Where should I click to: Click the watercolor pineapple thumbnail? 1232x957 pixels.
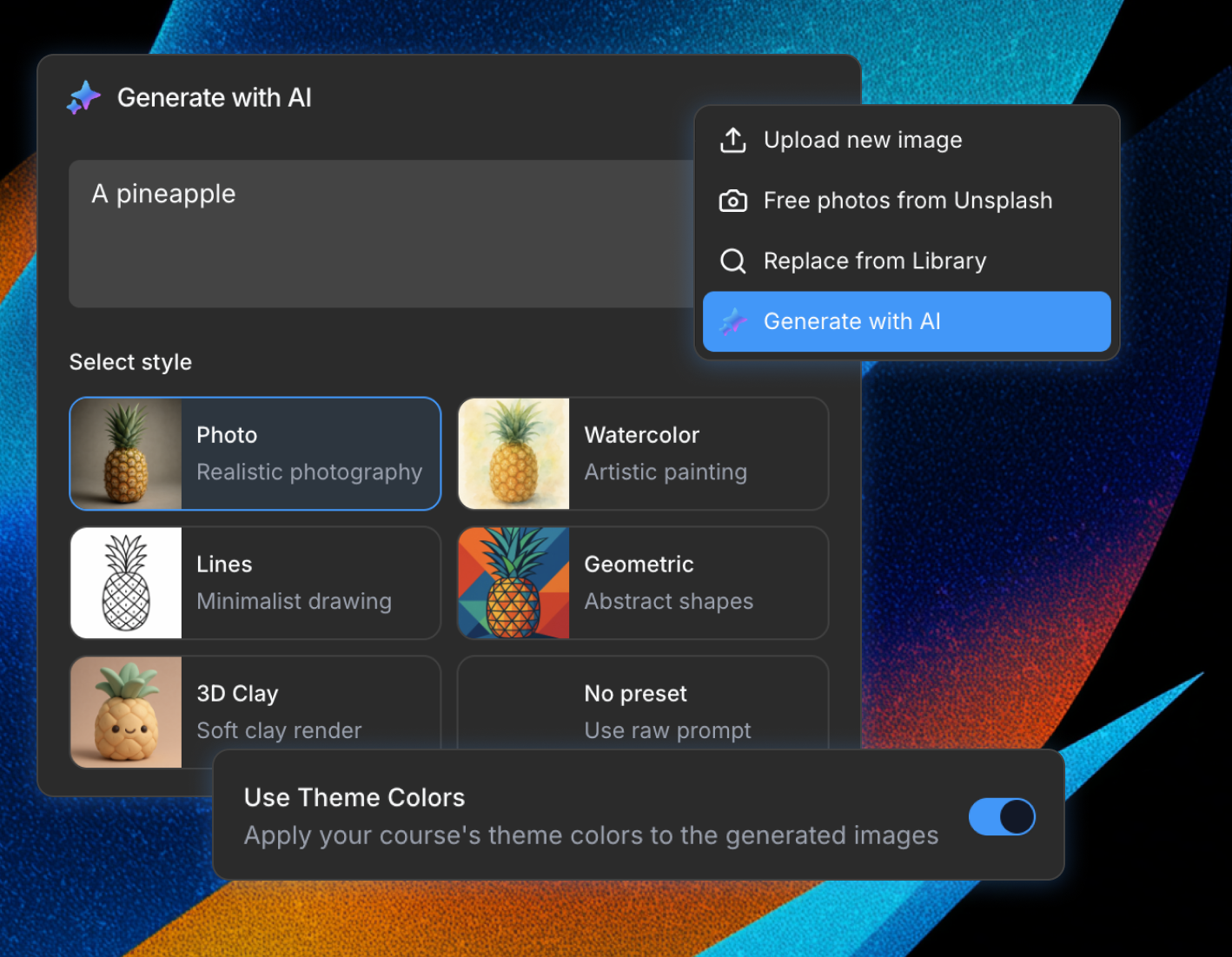point(513,453)
